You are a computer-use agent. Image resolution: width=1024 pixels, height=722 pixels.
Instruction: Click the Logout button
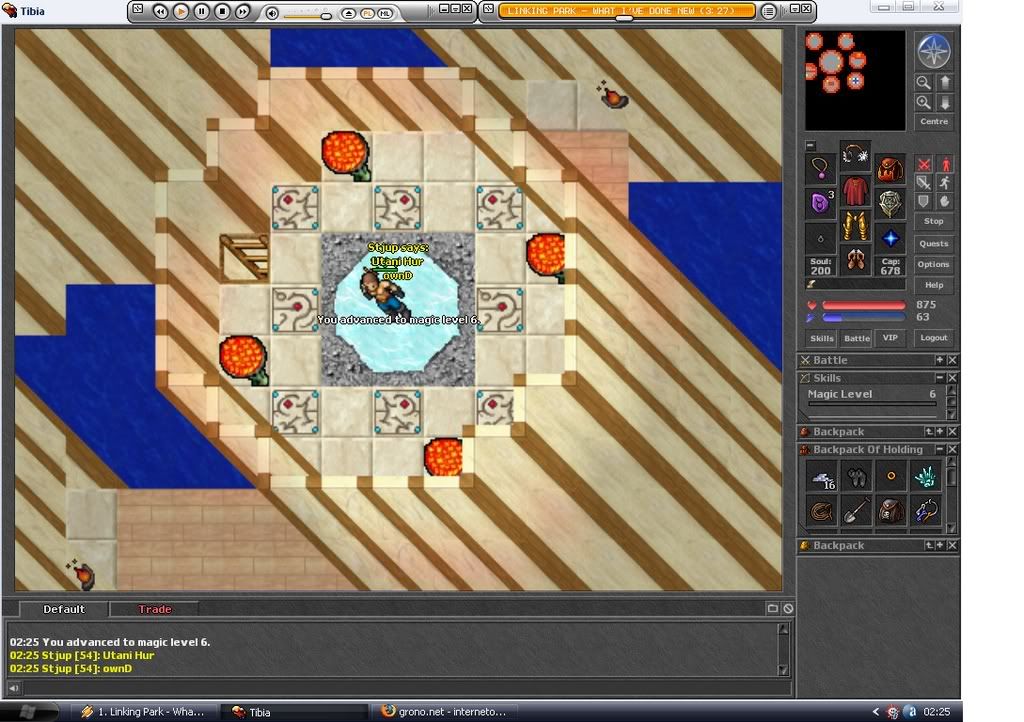pyautogui.click(x=934, y=337)
